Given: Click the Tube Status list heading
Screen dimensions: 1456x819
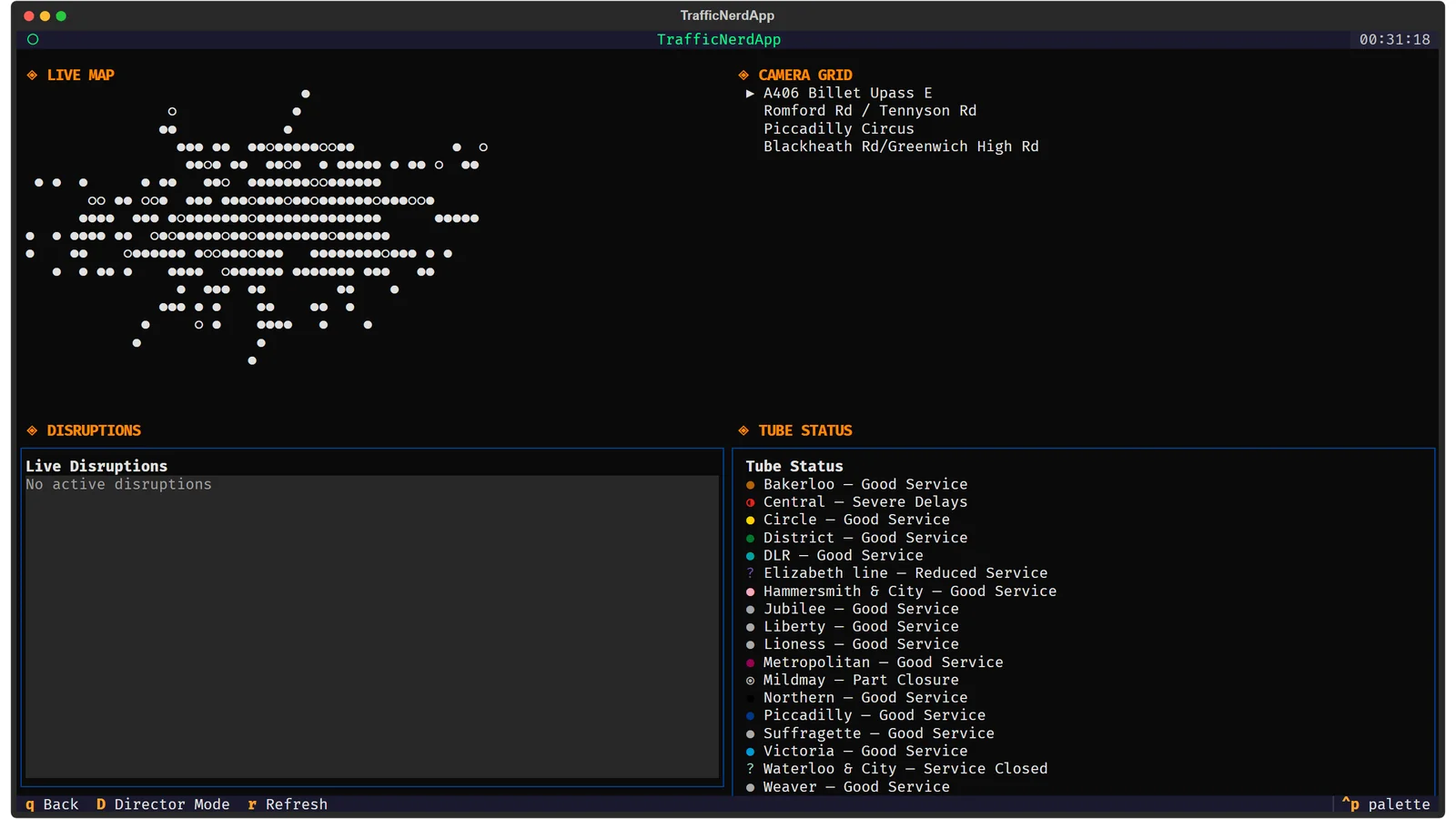Looking at the screenshot, I should point(794,466).
